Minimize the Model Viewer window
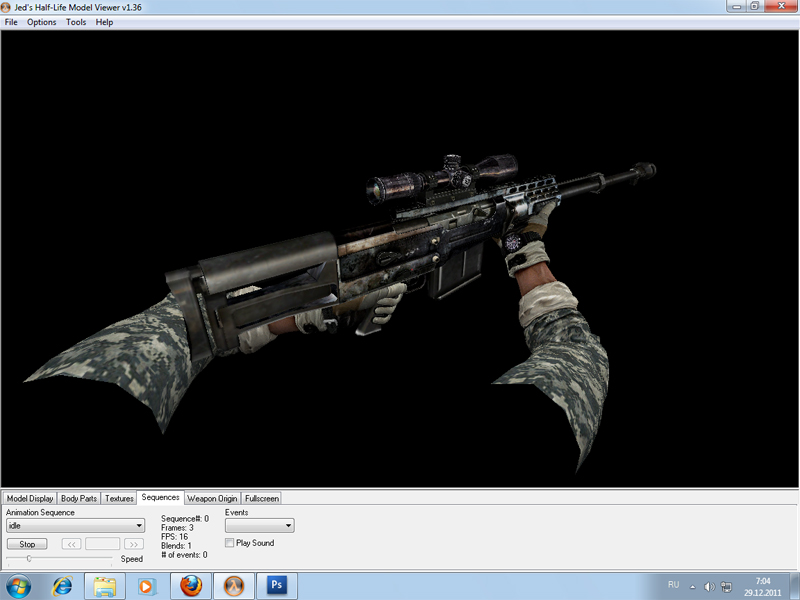 (737, 7)
